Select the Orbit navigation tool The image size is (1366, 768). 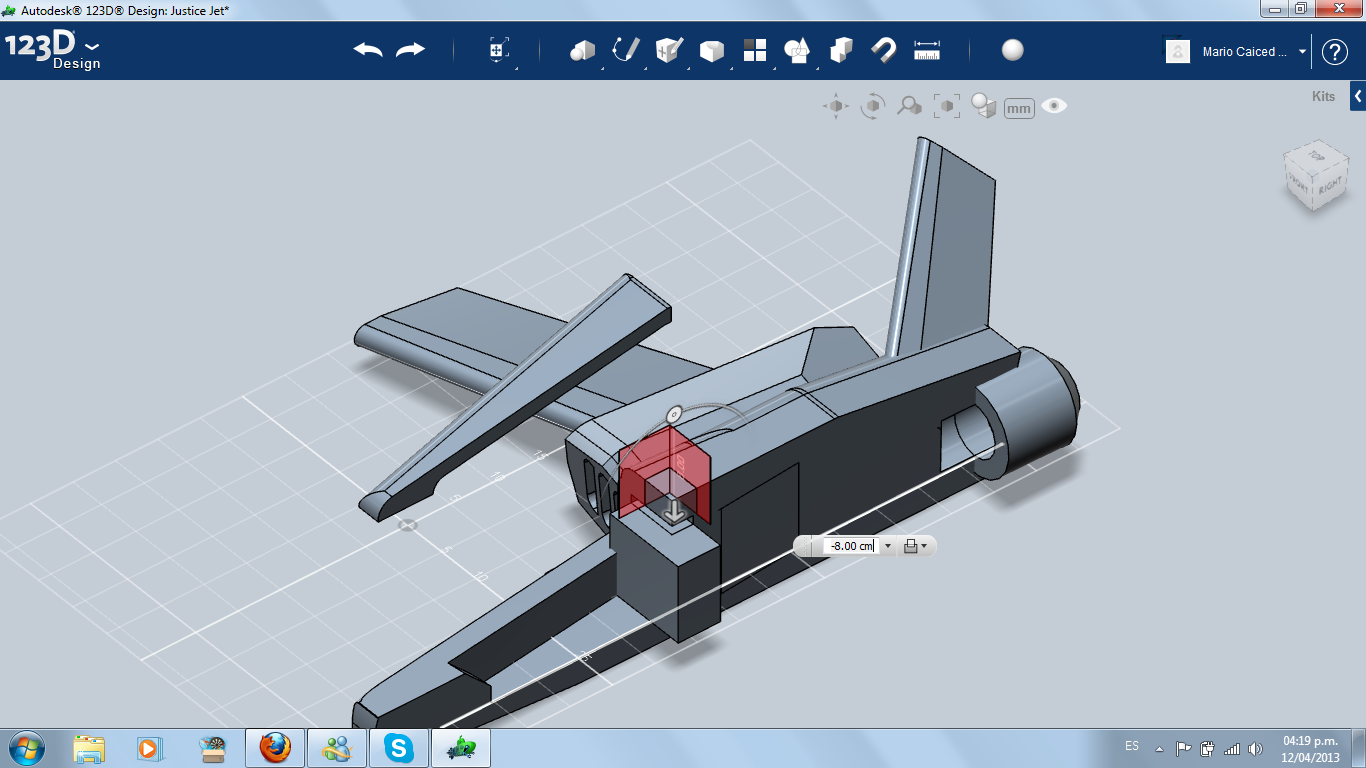point(873,106)
